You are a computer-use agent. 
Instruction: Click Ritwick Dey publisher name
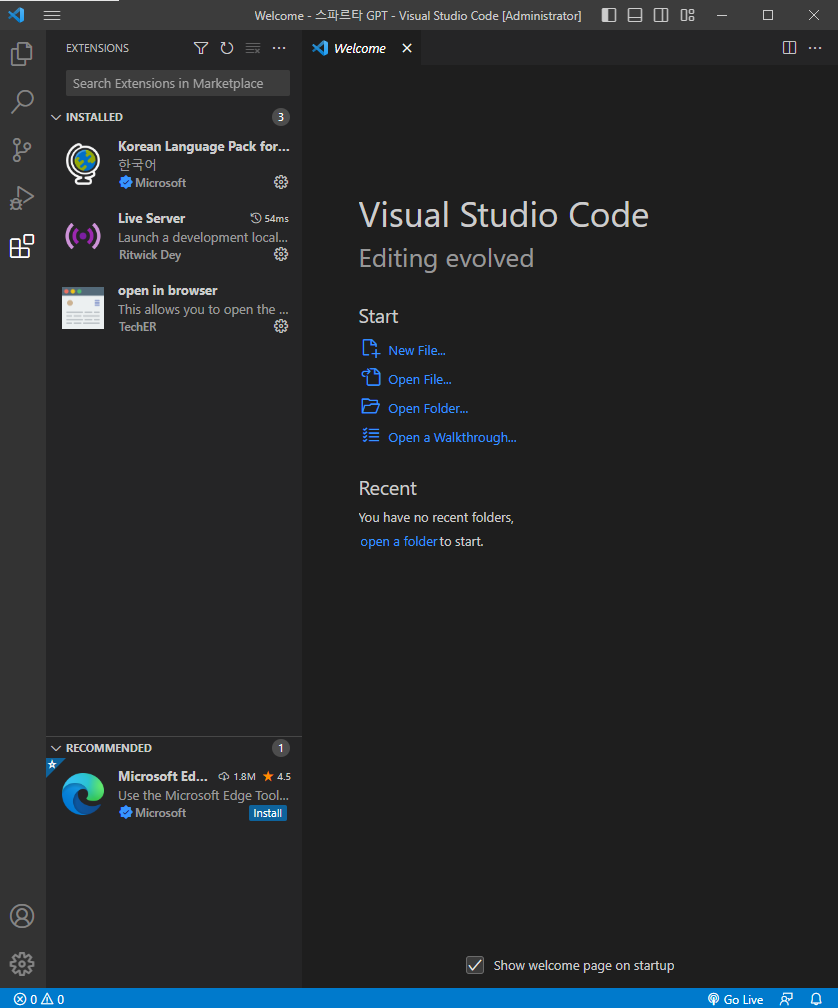[x=150, y=255]
